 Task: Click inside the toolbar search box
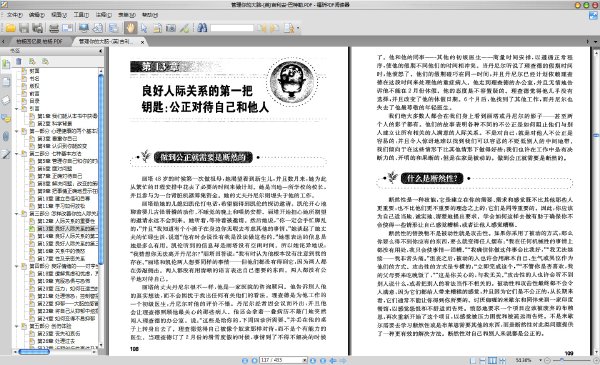(x=232, y=28)
